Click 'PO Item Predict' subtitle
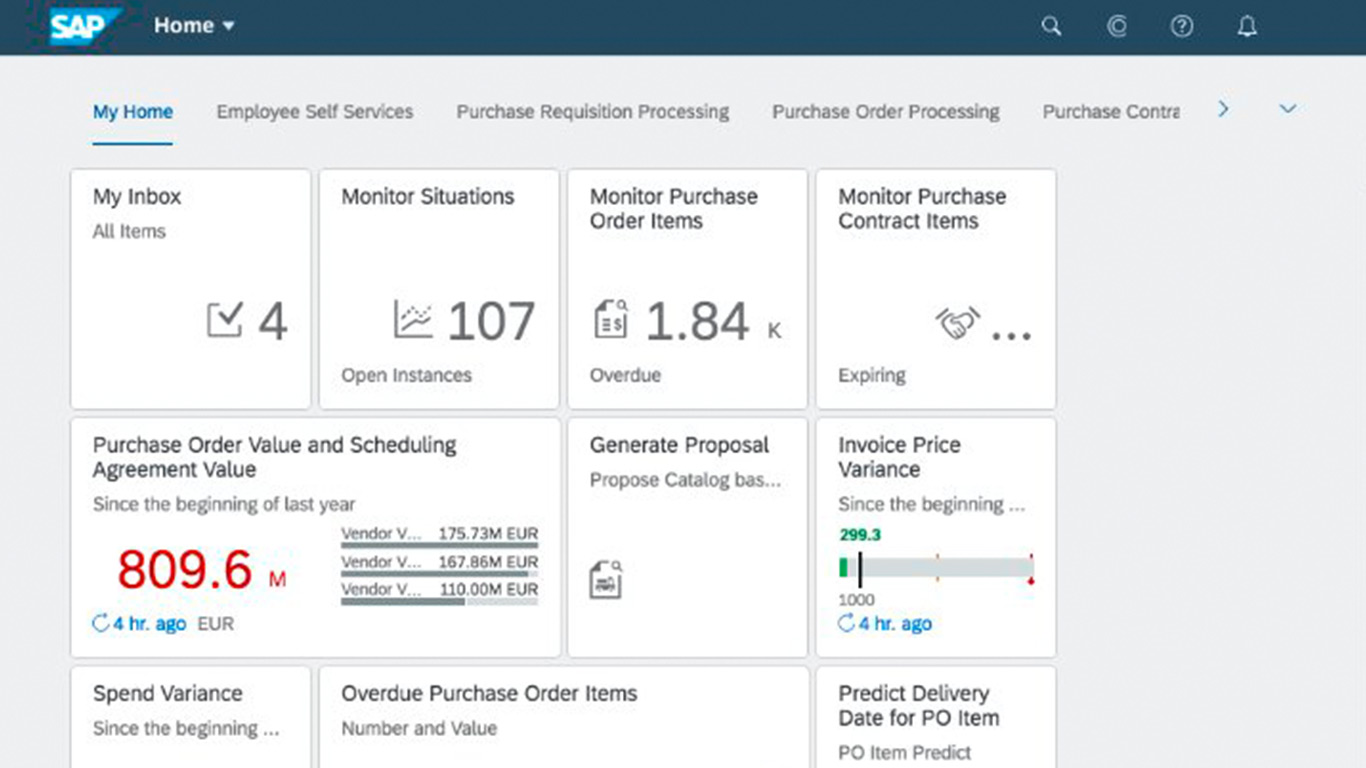This screenshot has width=1366, height=768. click(904, 753)
